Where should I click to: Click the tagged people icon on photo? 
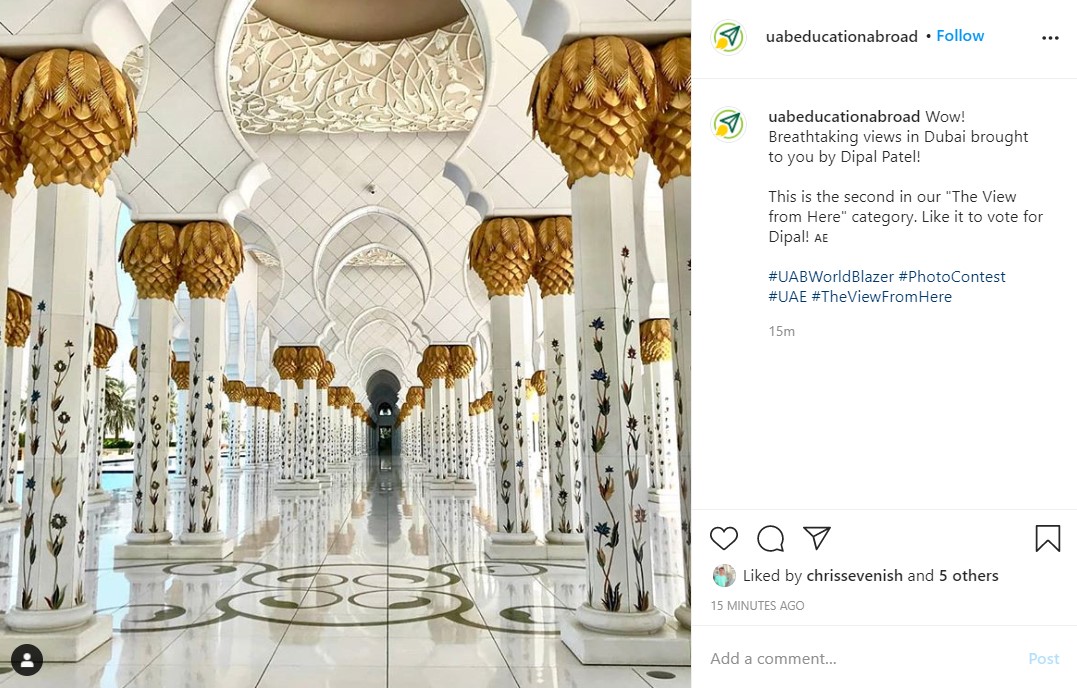pyautogui.click(x=27, y=660)
